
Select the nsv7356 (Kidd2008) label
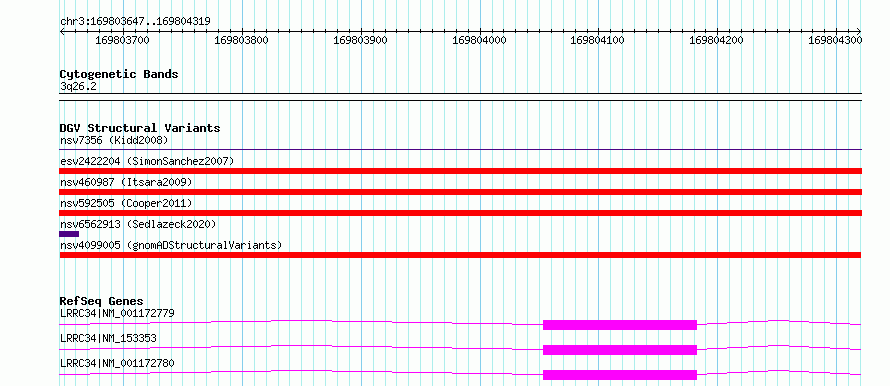coord(114,140)
